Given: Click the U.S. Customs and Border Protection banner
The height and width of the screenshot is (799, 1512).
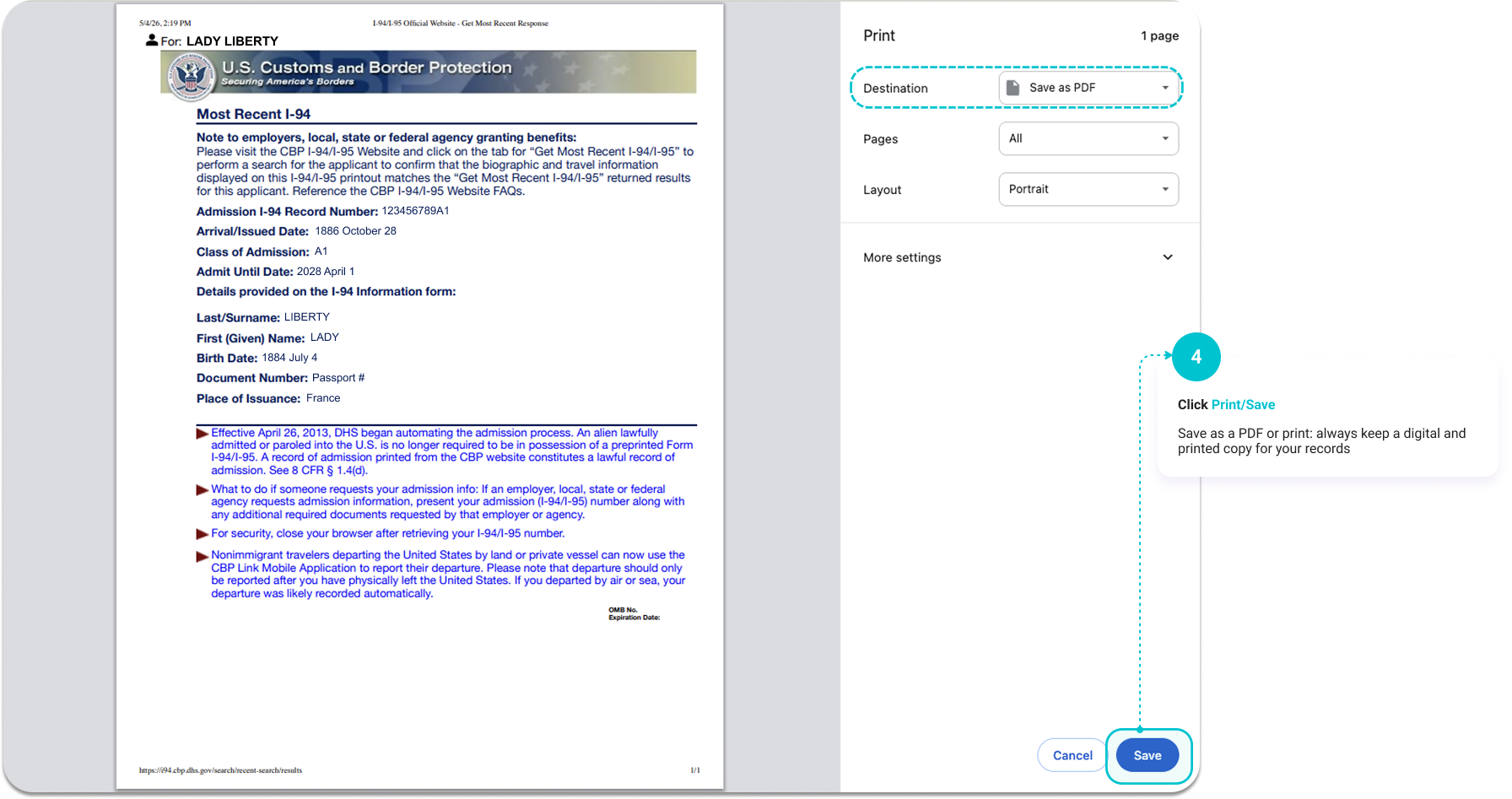Looking at the screenshot, I should coord(429,73).
